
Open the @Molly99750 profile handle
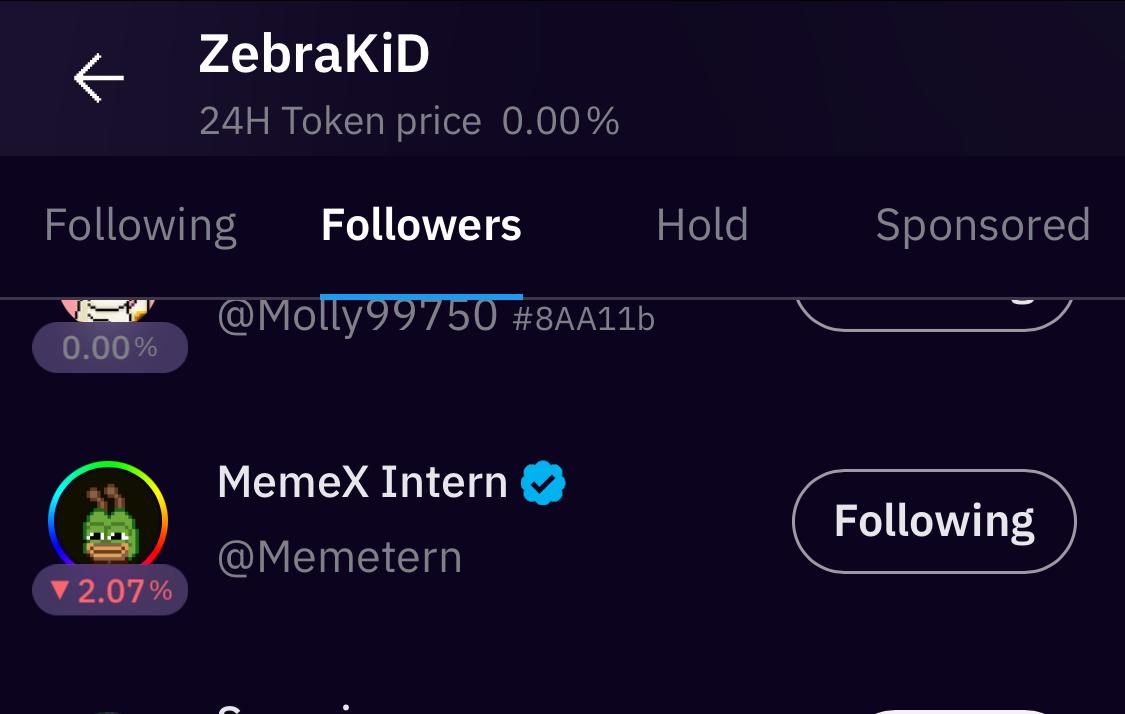pos(357,317)
